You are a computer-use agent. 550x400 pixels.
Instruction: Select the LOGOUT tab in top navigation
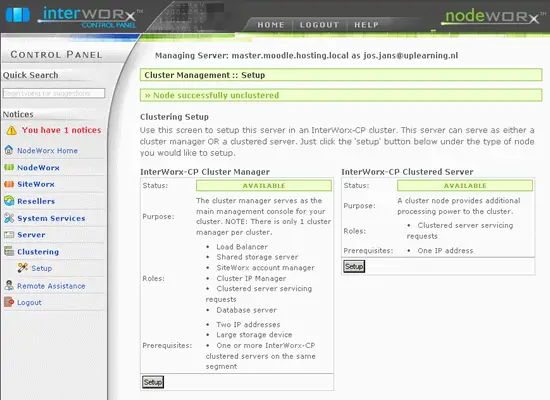tap(319, 25)
